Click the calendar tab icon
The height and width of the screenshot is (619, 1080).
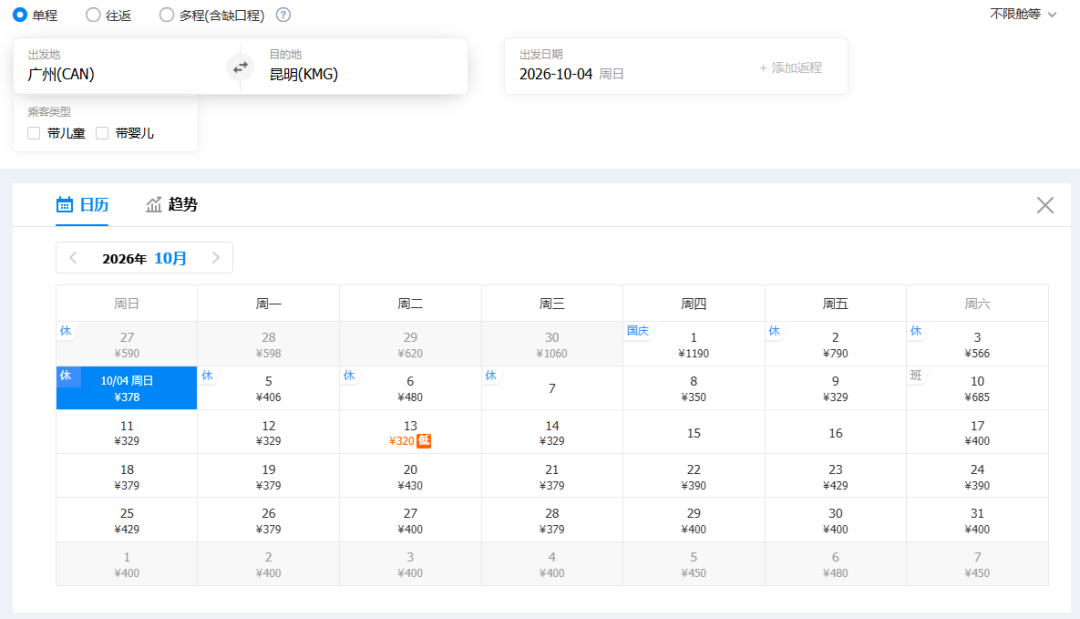coord(64,204)
